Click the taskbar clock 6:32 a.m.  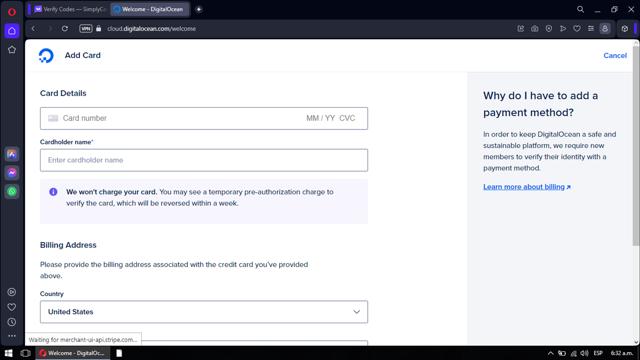[622, 353]
